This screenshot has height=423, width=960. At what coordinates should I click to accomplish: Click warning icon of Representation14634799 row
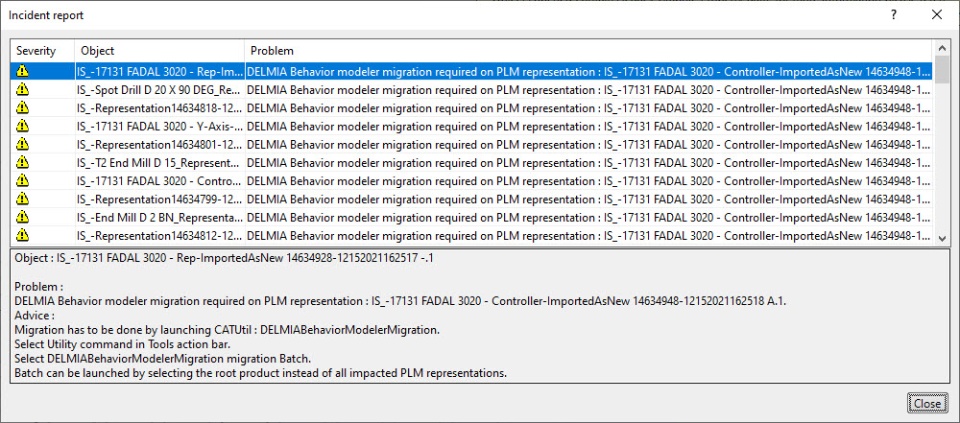click(22, 198)
